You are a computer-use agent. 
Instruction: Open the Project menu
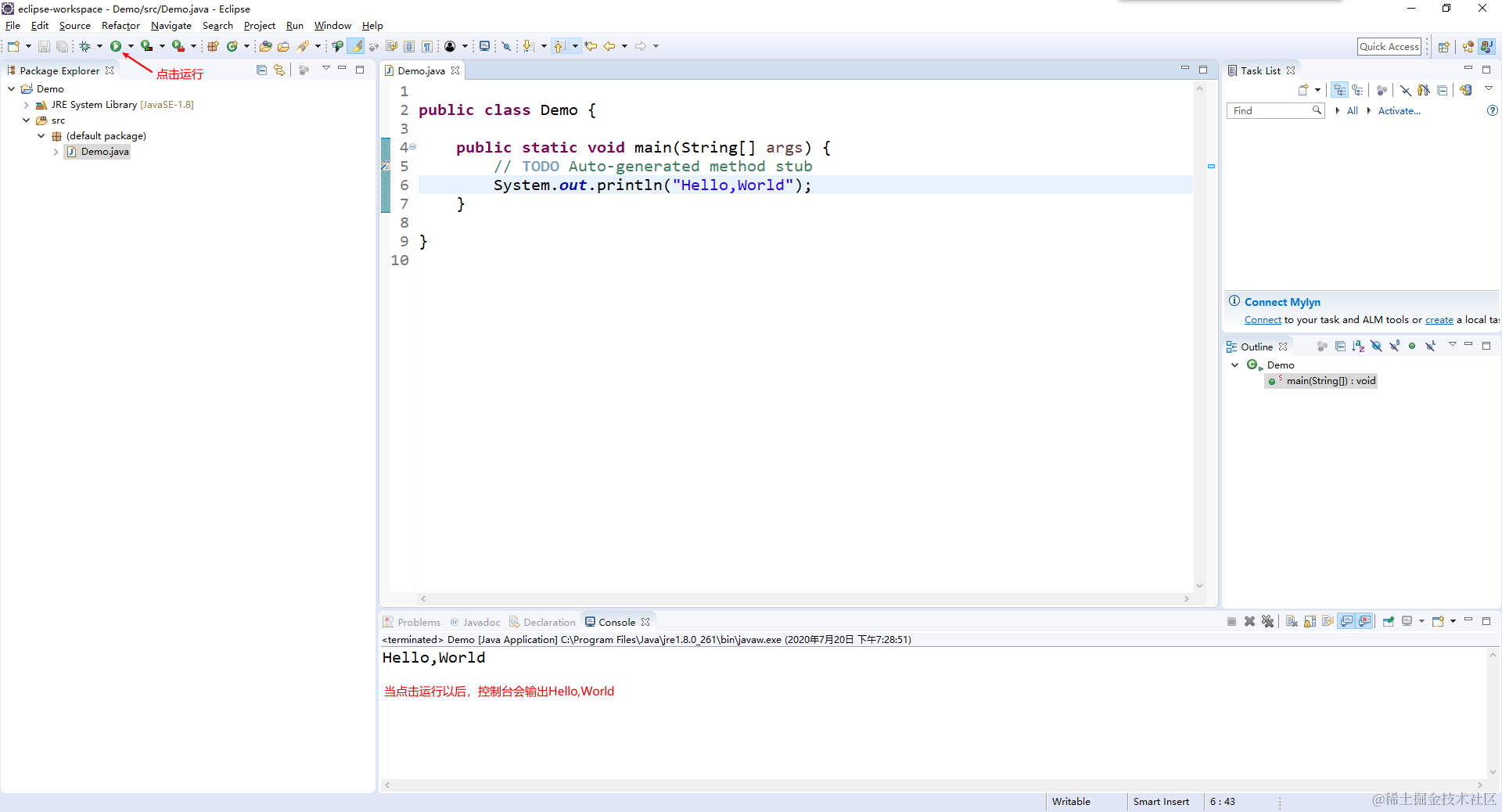(x=260, y=26)
